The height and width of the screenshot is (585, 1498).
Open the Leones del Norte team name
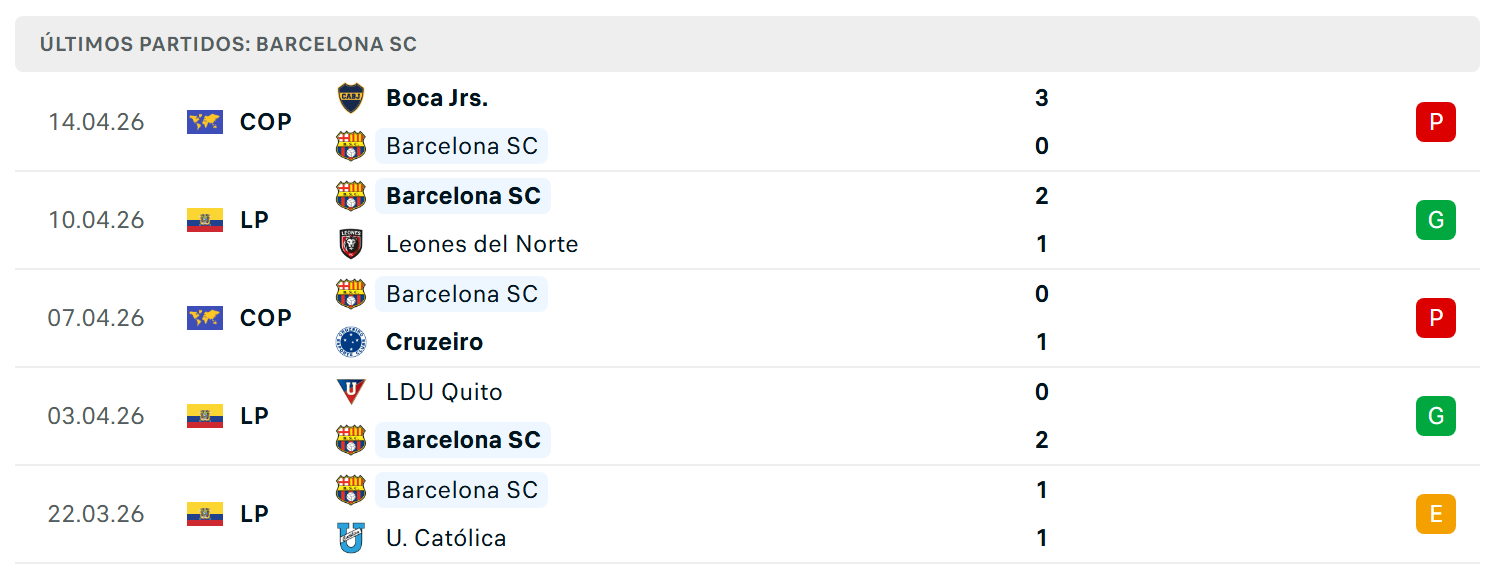482,244
